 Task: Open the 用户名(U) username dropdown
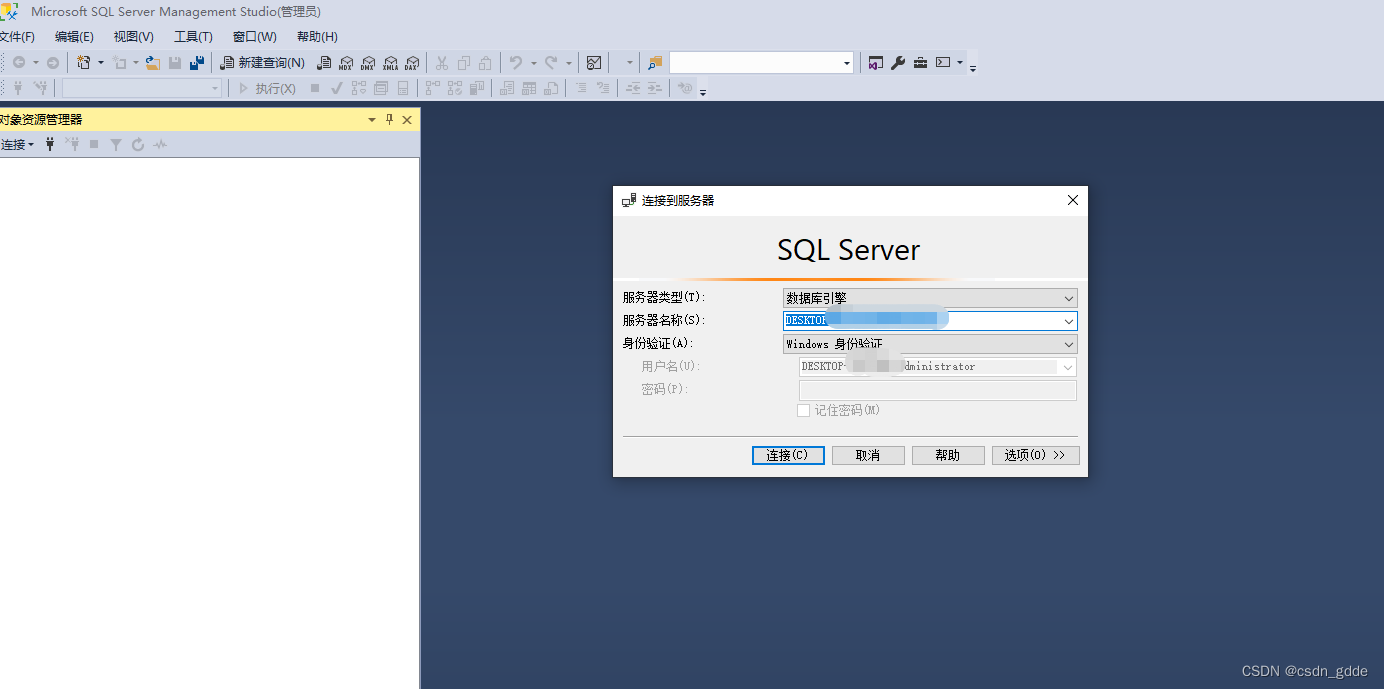pyautogui.click(x=1067, y=367)
